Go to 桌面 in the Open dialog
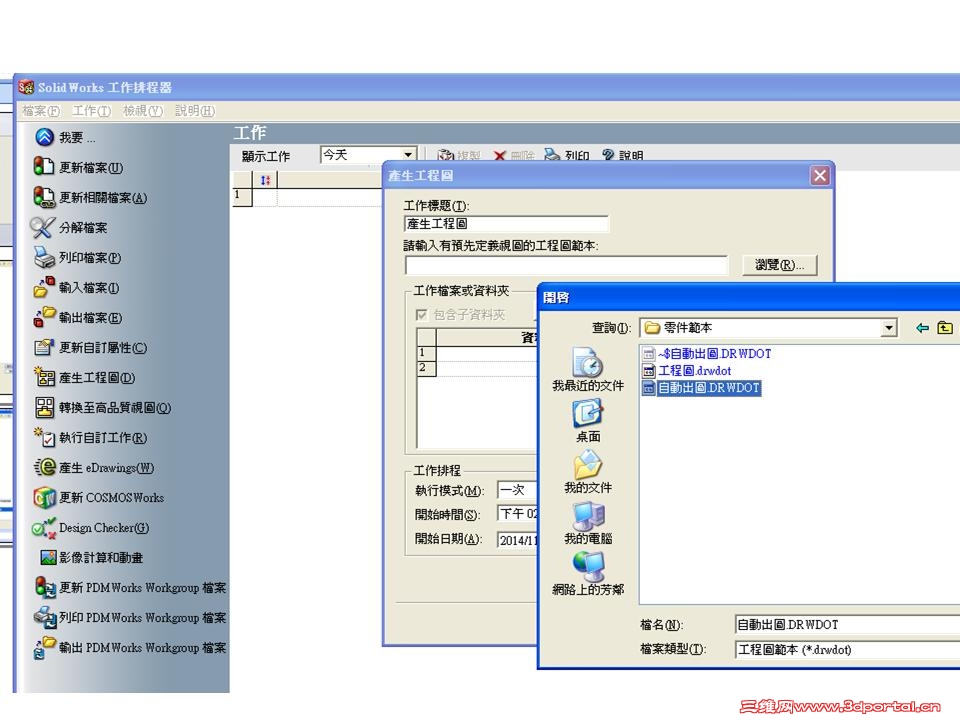Image resolution: width=960 pixels, height=720 pixels. [588, 413]
